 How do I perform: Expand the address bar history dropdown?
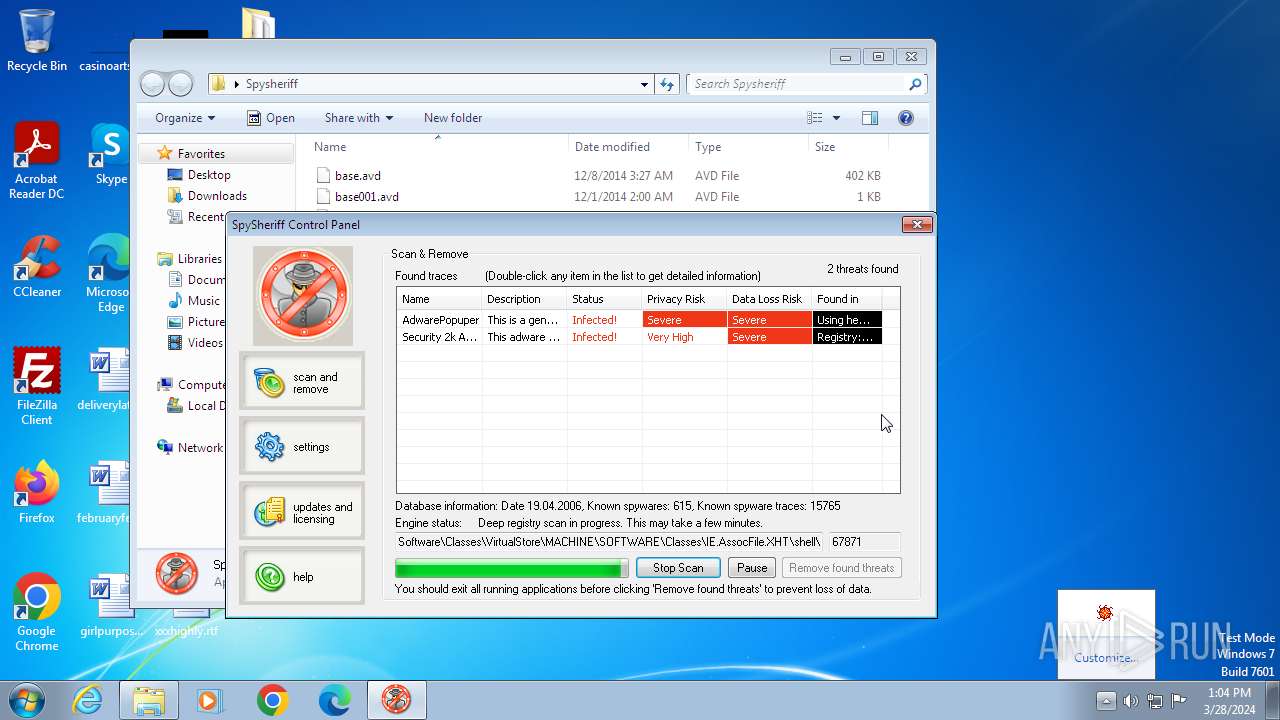tap(645, 84)
